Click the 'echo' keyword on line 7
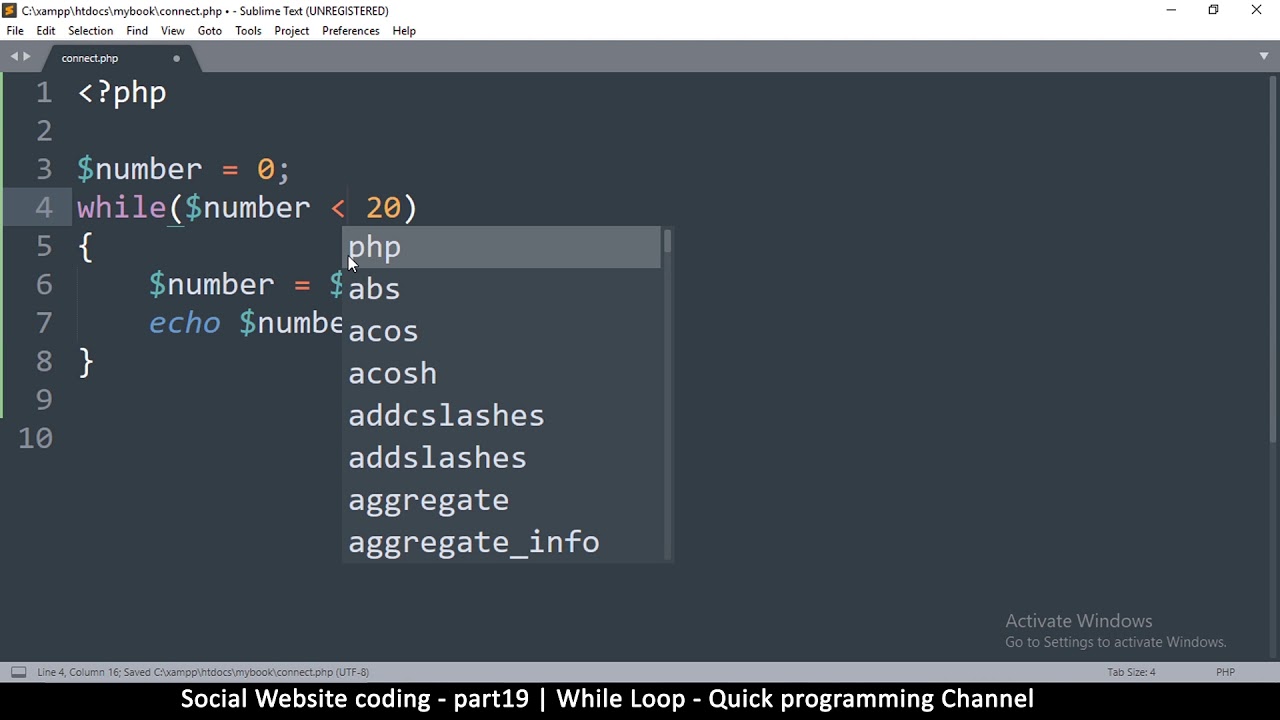This screenshot has width=1280, height=720. 184,323
